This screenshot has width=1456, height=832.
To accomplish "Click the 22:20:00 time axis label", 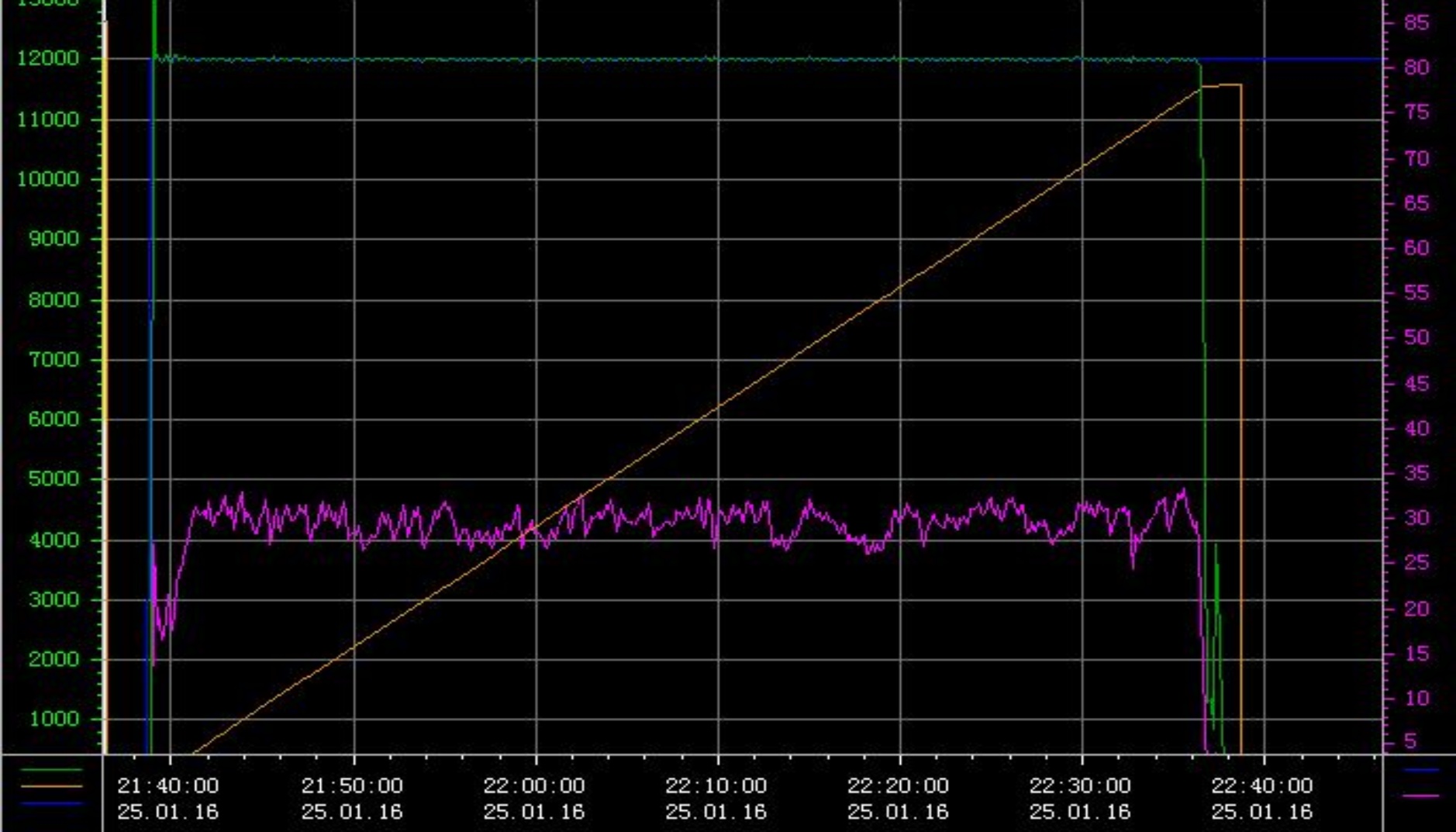I will tap(898, 785).
